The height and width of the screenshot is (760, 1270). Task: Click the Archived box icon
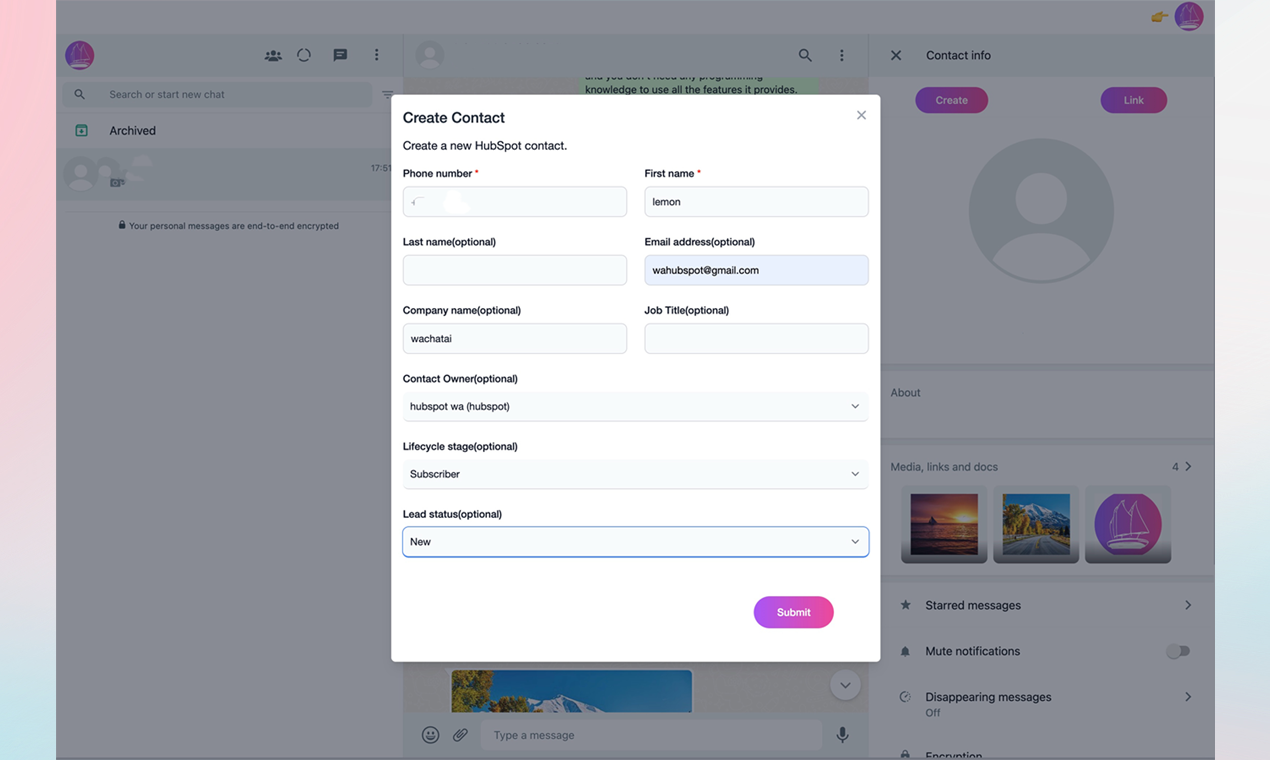point(81,131)
